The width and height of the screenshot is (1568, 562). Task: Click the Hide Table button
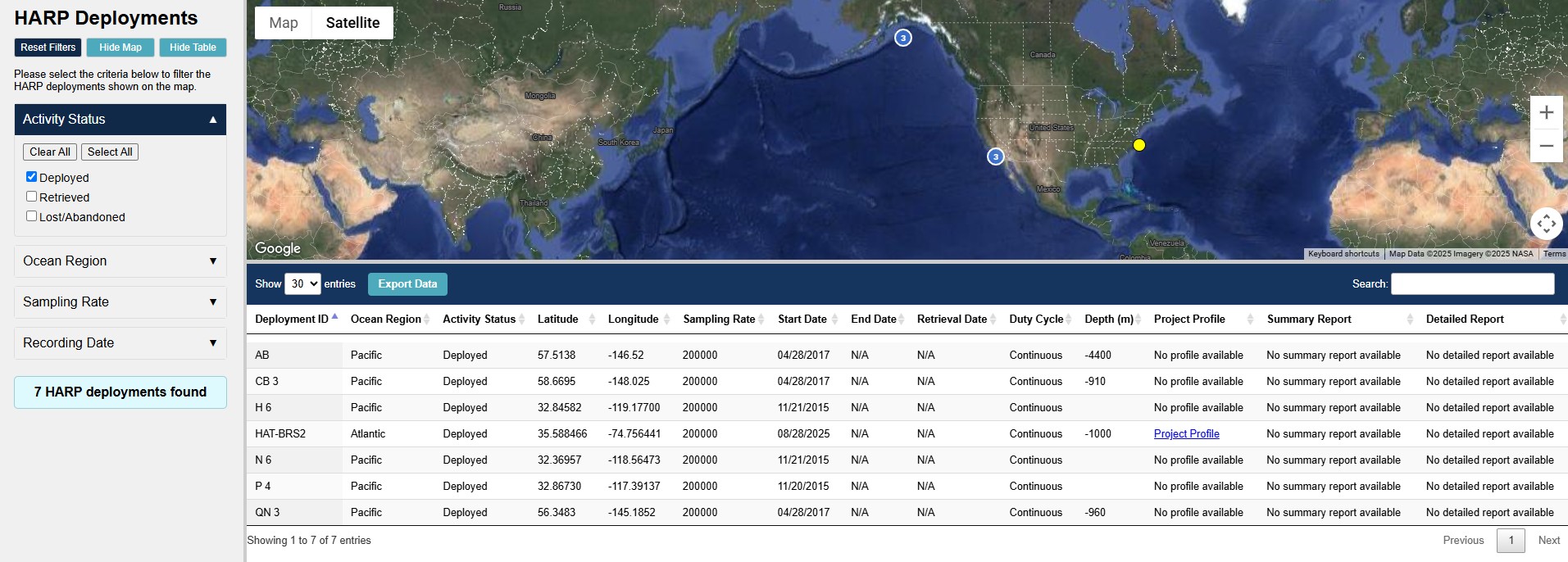coord(193,48)
